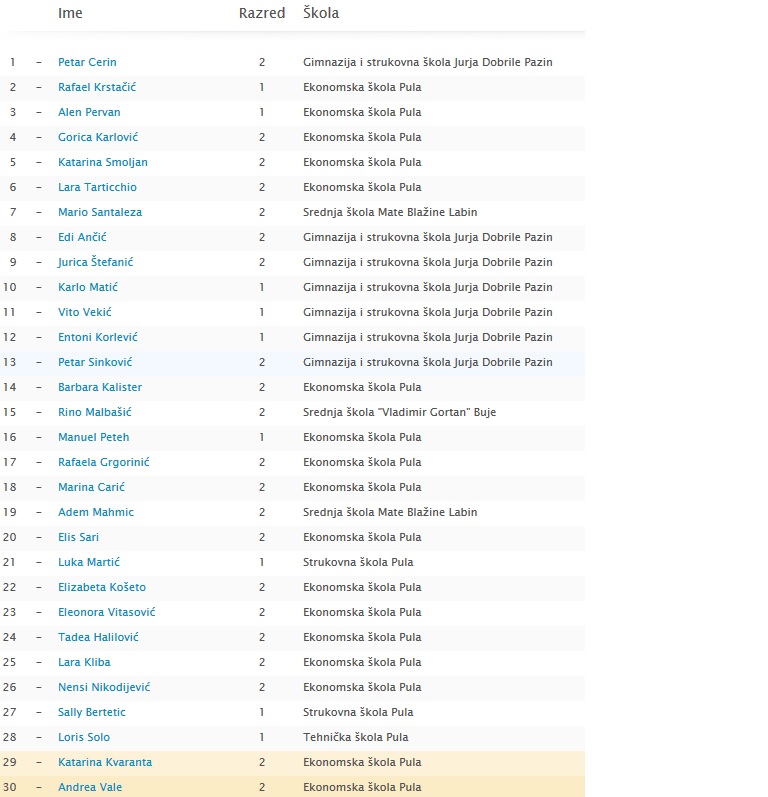Select the Petar Sinković link
768x797 pixels.
click(x=95, y=362)
